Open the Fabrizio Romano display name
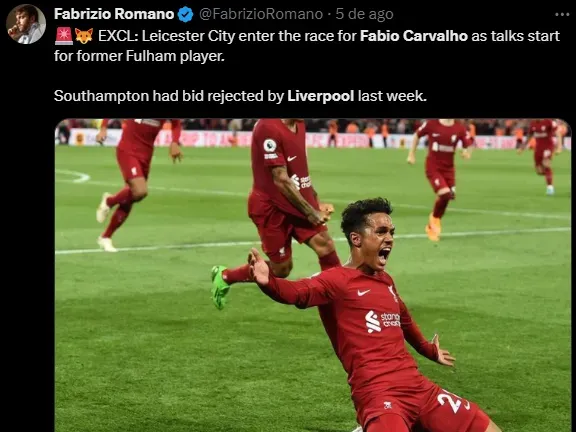 (x=114, y=14)
